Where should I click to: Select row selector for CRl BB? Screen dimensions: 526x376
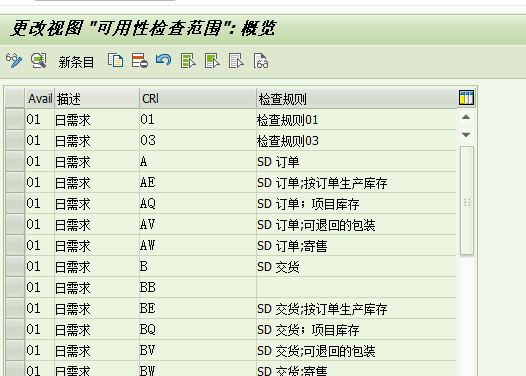(x=15, y=287)
